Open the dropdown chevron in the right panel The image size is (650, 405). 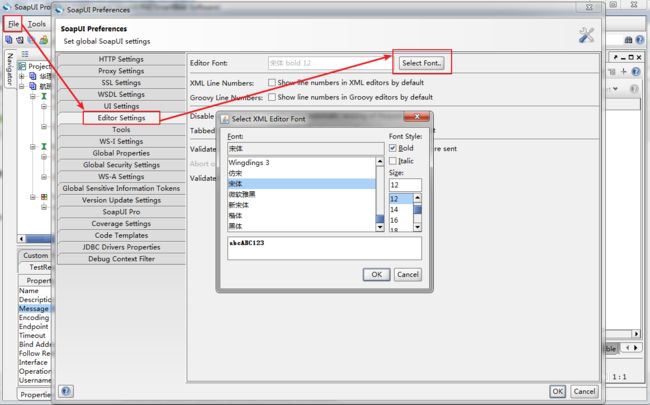pos(615,89)
